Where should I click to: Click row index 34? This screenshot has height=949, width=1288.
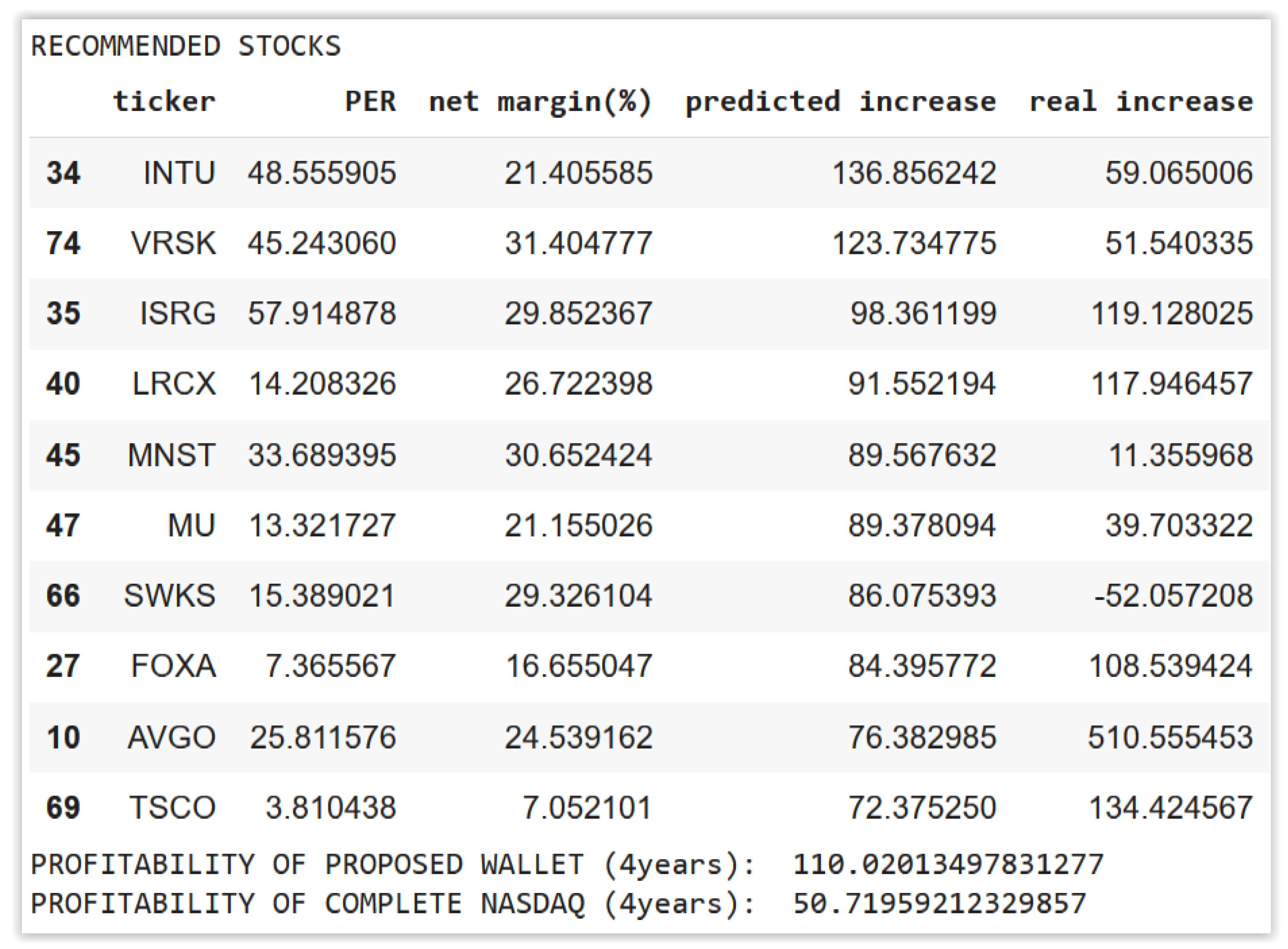pyautogui.click(x=63, y=173)
